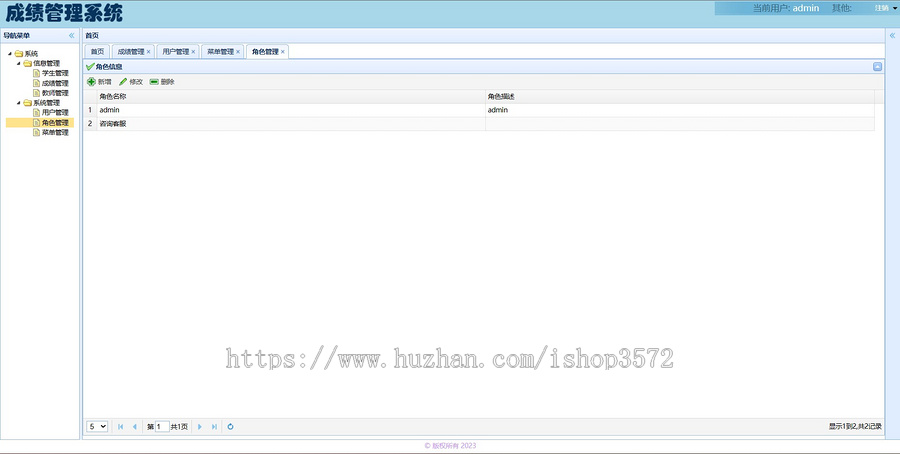Click the 成绩管理系统 title
This screenshot has width=900, height=454.
[64, 13]
